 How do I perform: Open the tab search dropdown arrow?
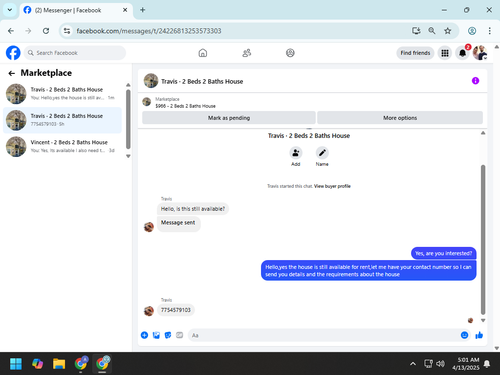[10, 10]
